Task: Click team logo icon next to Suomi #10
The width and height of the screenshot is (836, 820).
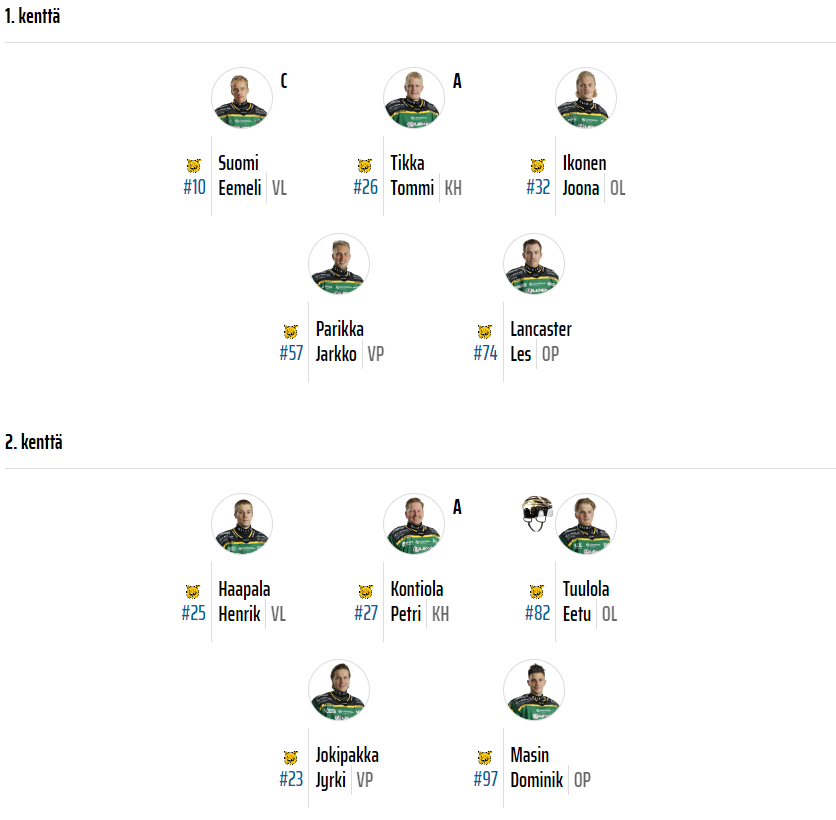Action: point(194,166)
